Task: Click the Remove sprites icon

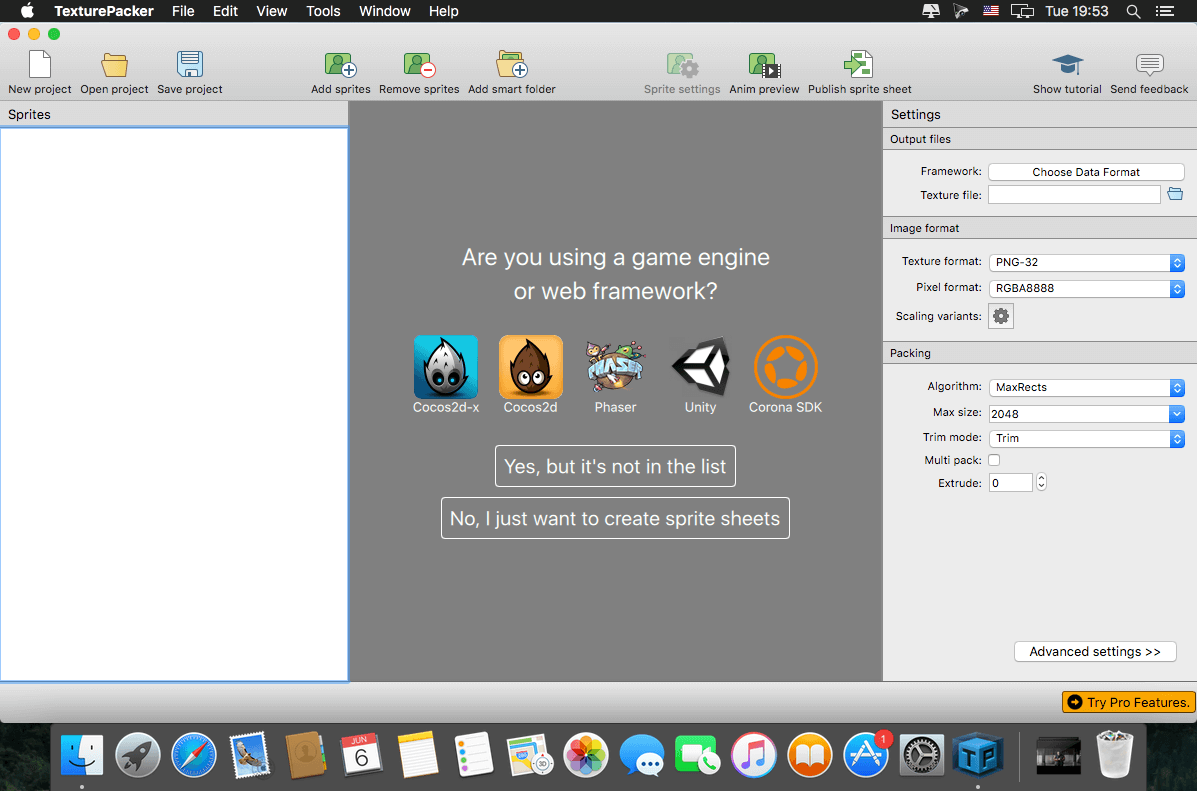Action: click(x=419, y=65)
